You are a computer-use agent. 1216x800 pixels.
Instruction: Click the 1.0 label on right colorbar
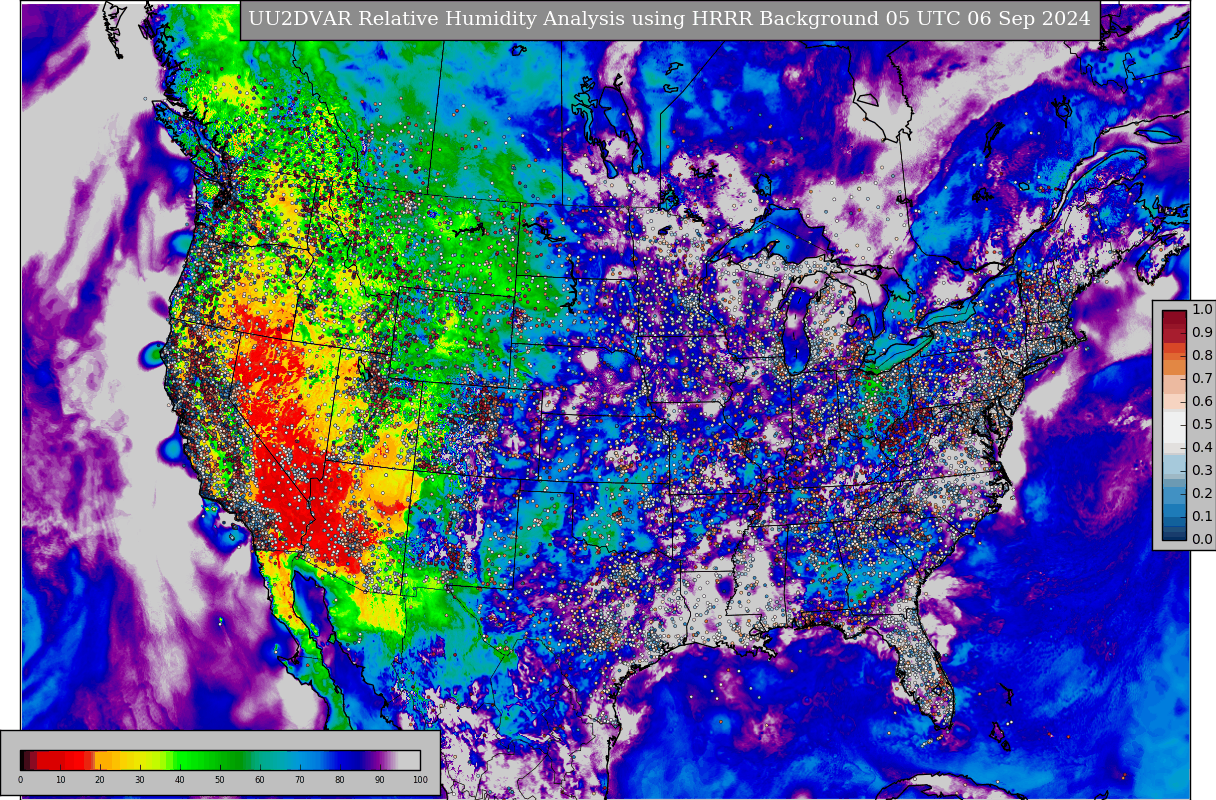click(x=1202, y=310)
